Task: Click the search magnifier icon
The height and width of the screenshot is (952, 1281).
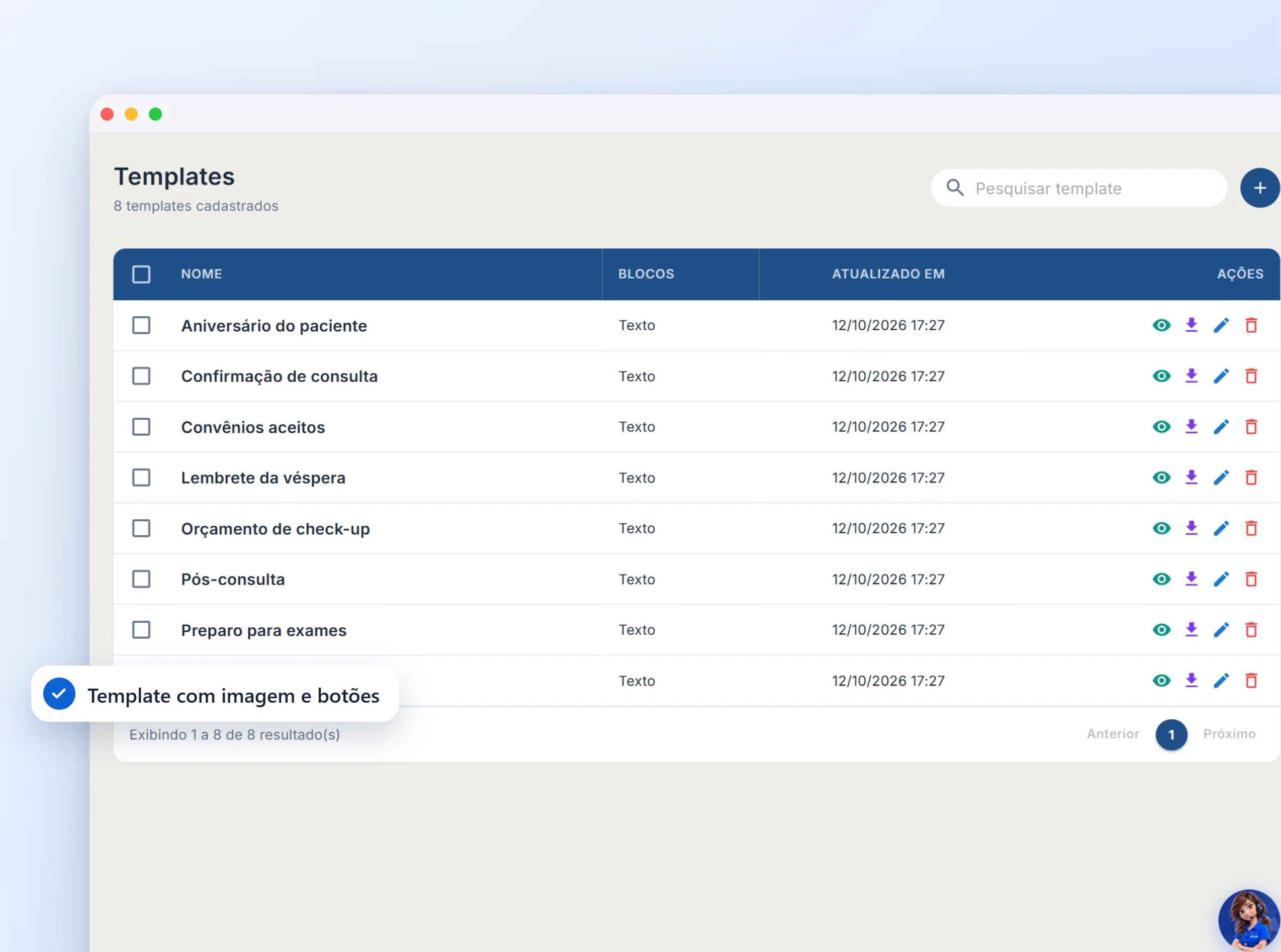Action: point(955,188)
